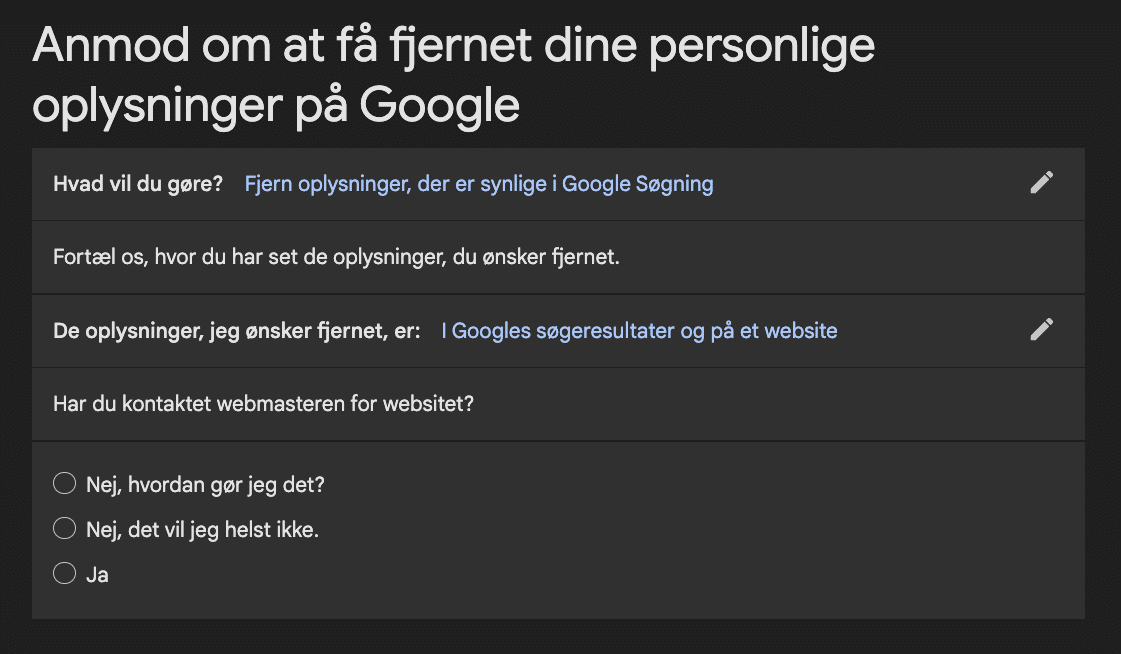Click the bold 'Hvad vil du gøre?' question label
This screenshot has width=1121, height=654.
[x=138, y=184]
